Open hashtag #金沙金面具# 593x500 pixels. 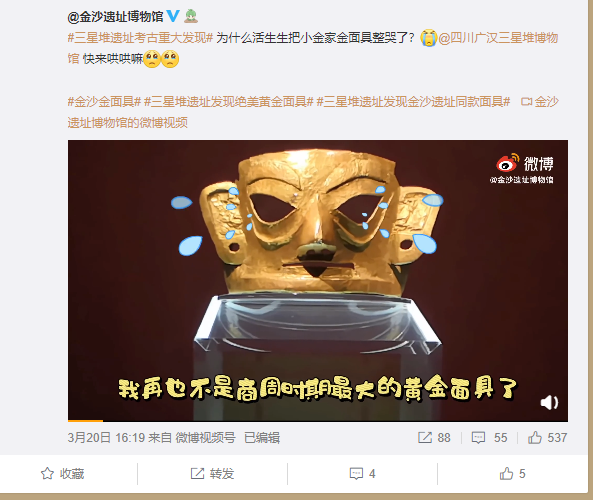coord(104,101)
